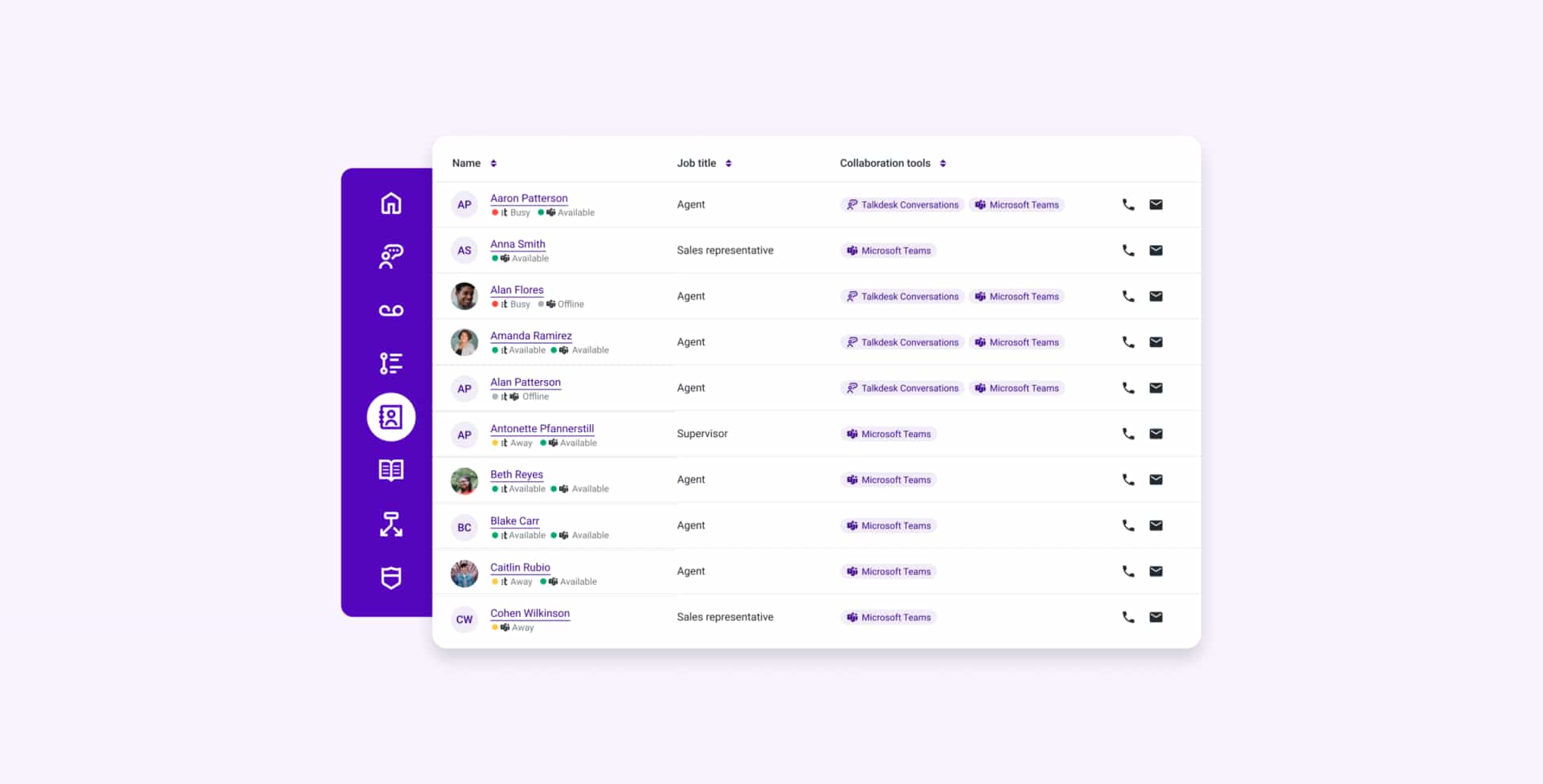Open Amanda Ramirez's profile link
Image resolution: width=1543 pixels, height=784 pixels.
[x=530, y=336]
